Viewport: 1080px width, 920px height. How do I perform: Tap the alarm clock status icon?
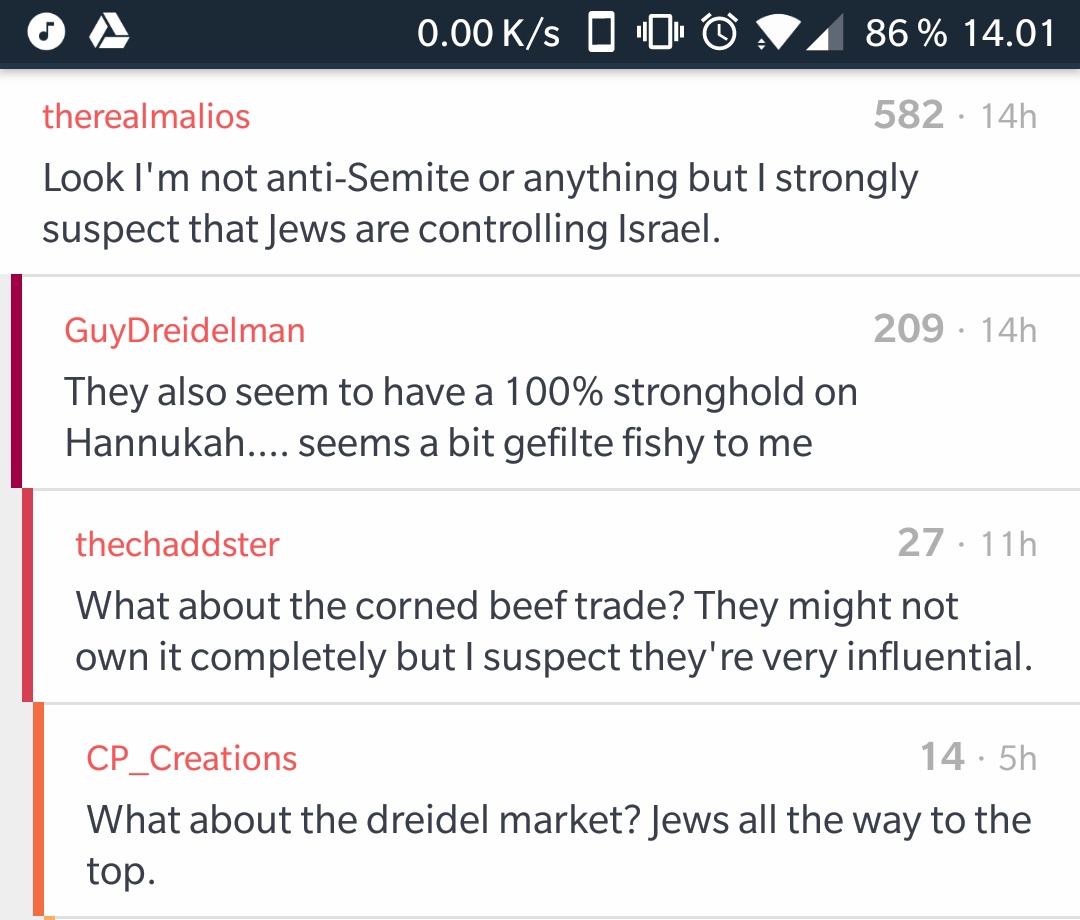tap(718, 34)
